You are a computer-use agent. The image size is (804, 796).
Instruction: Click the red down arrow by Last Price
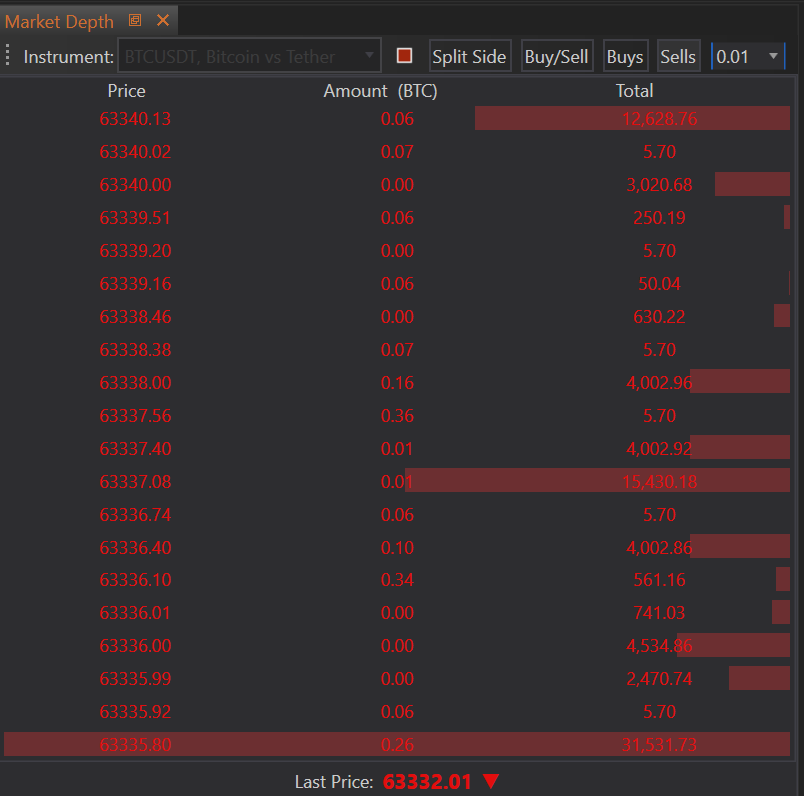pyautogui.click(x=490, y=781)
